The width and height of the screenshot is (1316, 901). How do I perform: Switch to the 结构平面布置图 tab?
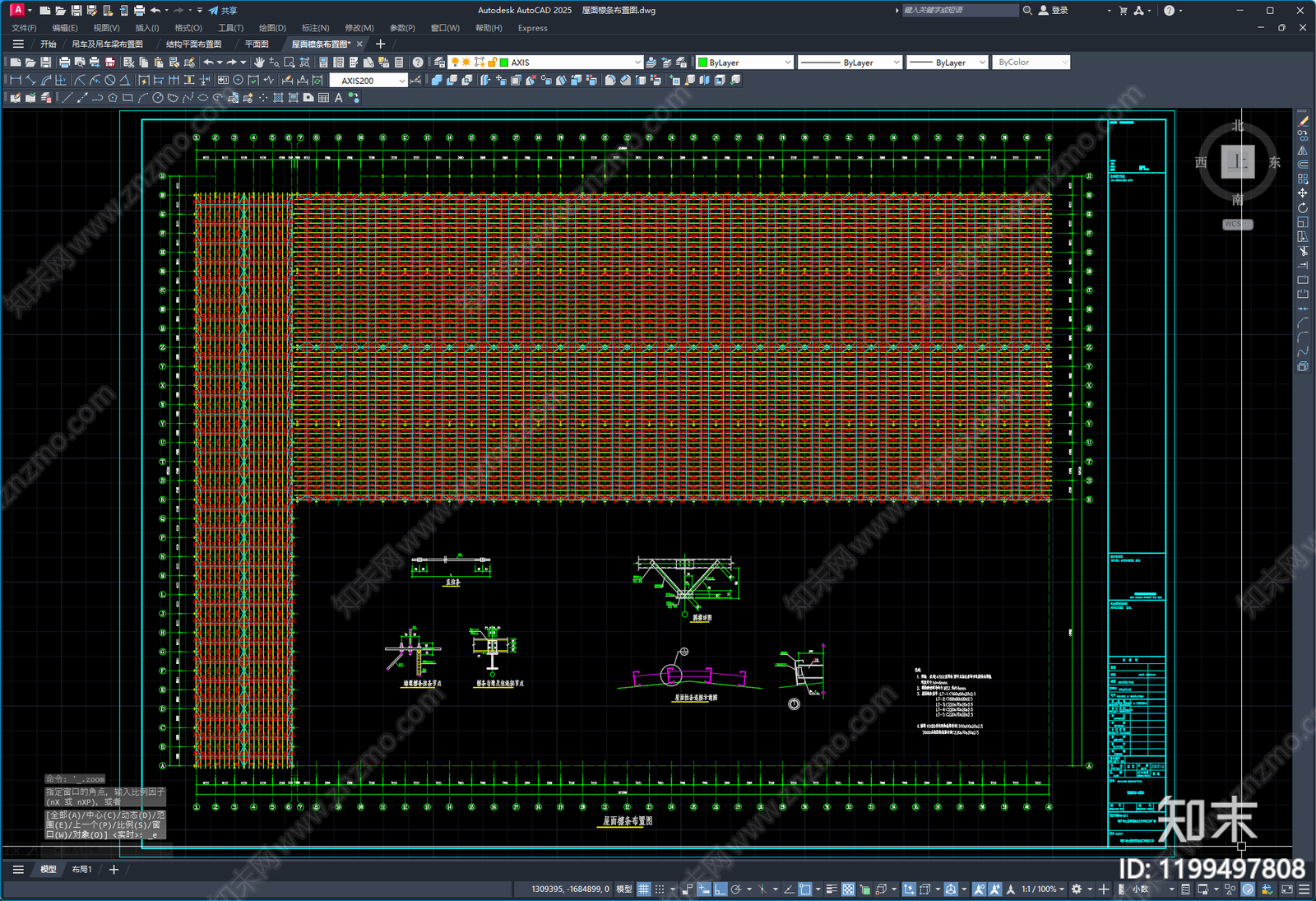pos(193,44)
